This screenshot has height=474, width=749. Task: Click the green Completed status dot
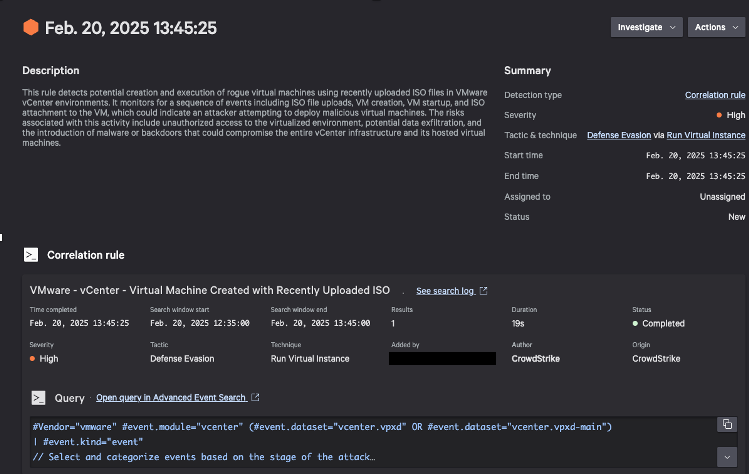[635, 324]
